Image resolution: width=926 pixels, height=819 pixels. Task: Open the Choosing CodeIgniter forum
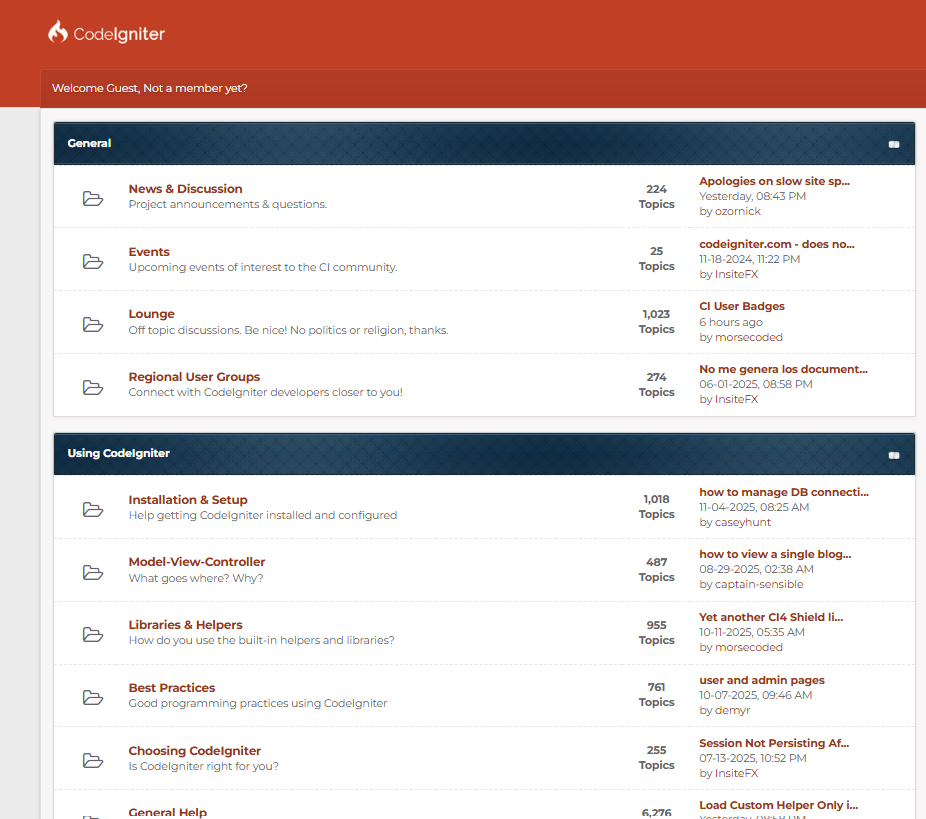pos(194,751)
